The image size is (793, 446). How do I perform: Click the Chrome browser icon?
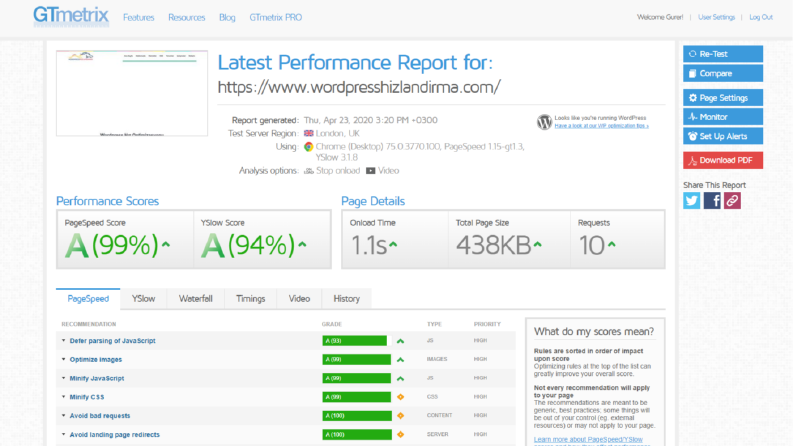309,147
